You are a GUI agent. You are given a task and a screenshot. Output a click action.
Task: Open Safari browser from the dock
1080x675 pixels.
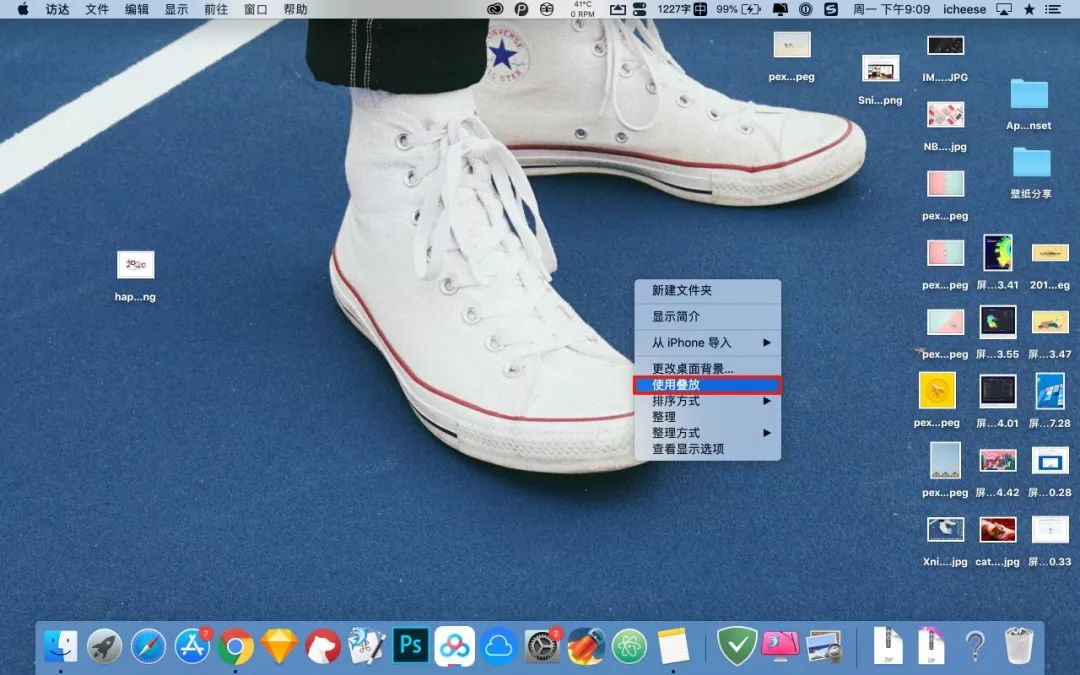(x=148, y=647)
